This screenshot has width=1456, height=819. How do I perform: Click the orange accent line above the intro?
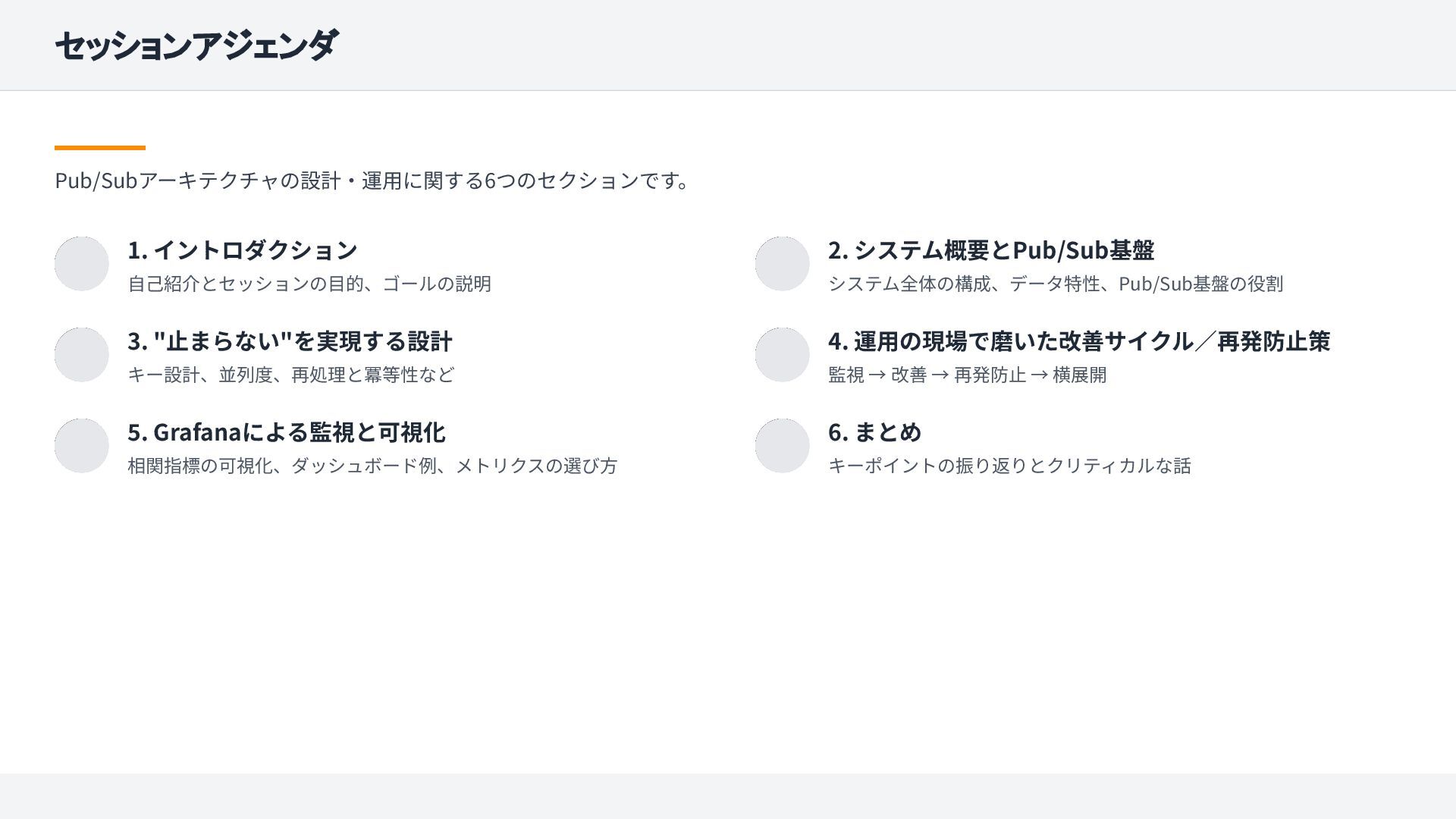click(100, 148)
